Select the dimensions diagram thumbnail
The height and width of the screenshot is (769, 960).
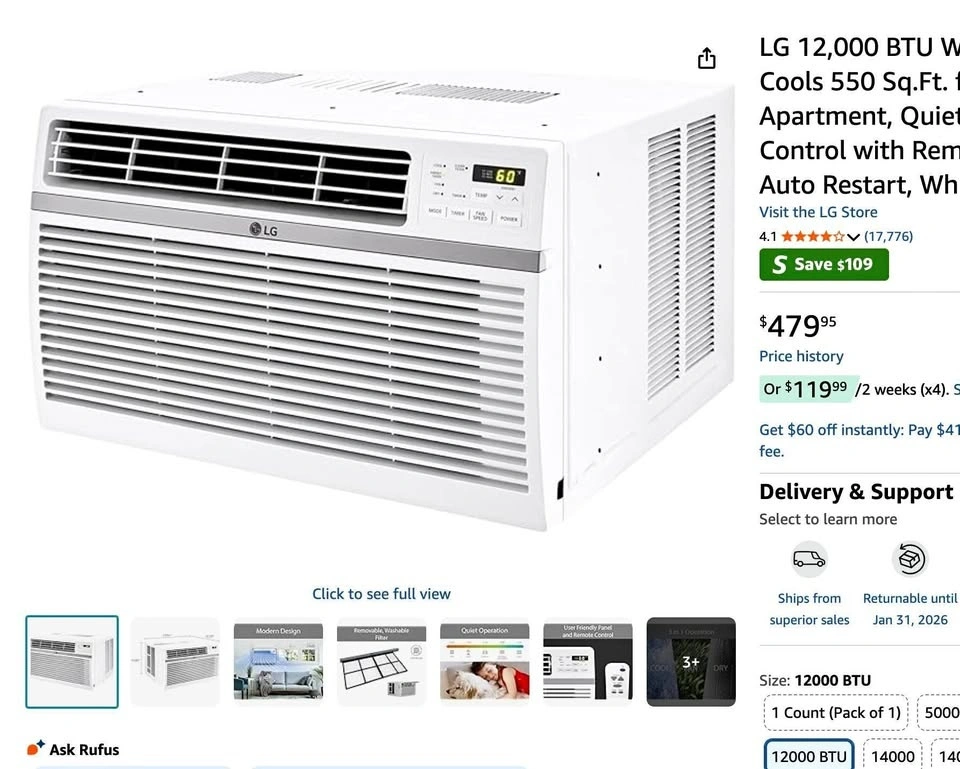pyautogui.click(x=175, y=662)
